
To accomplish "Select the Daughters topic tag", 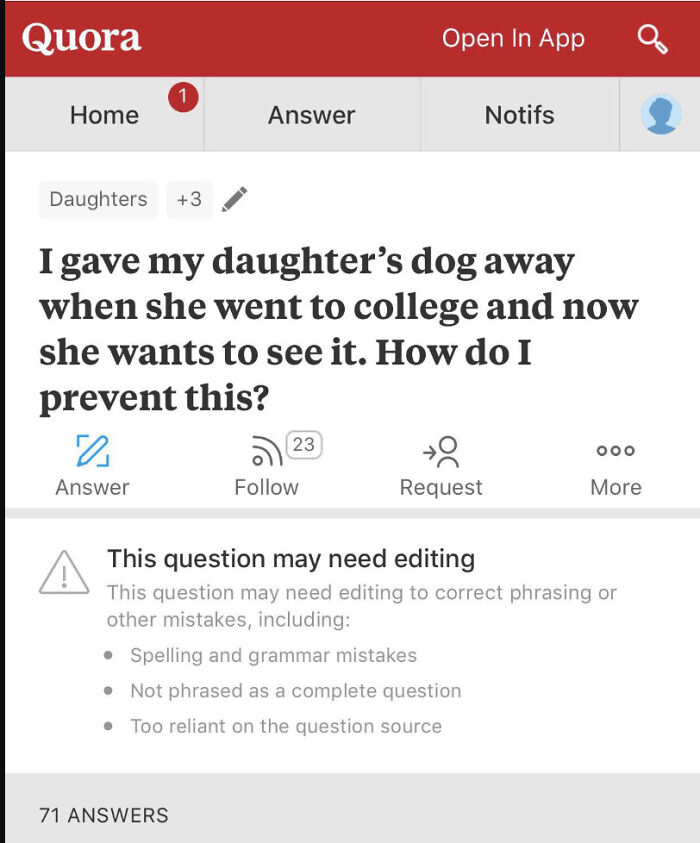I will [98, 199].
